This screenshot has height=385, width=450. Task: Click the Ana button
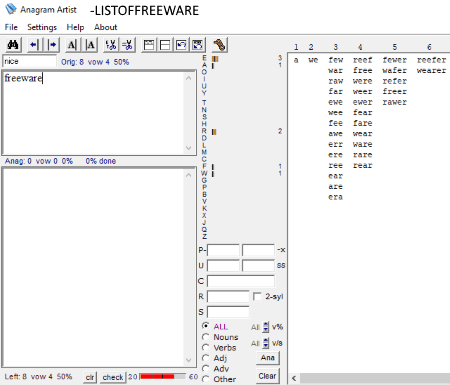click(x=268, y=358)
